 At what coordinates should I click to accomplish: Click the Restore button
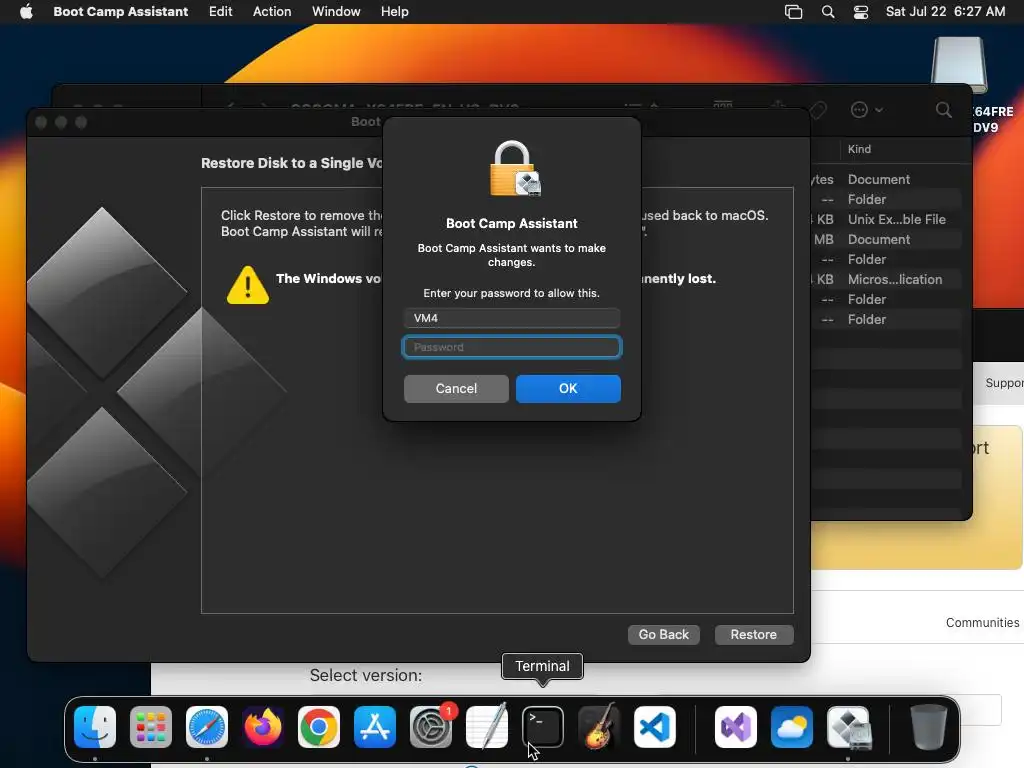(x=754, y=635)
